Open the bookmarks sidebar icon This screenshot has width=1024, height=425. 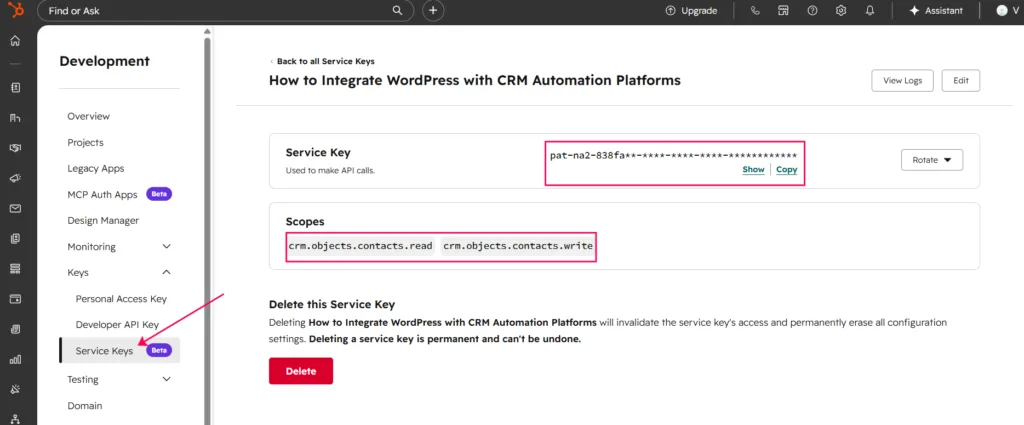(x=15, y=87)
